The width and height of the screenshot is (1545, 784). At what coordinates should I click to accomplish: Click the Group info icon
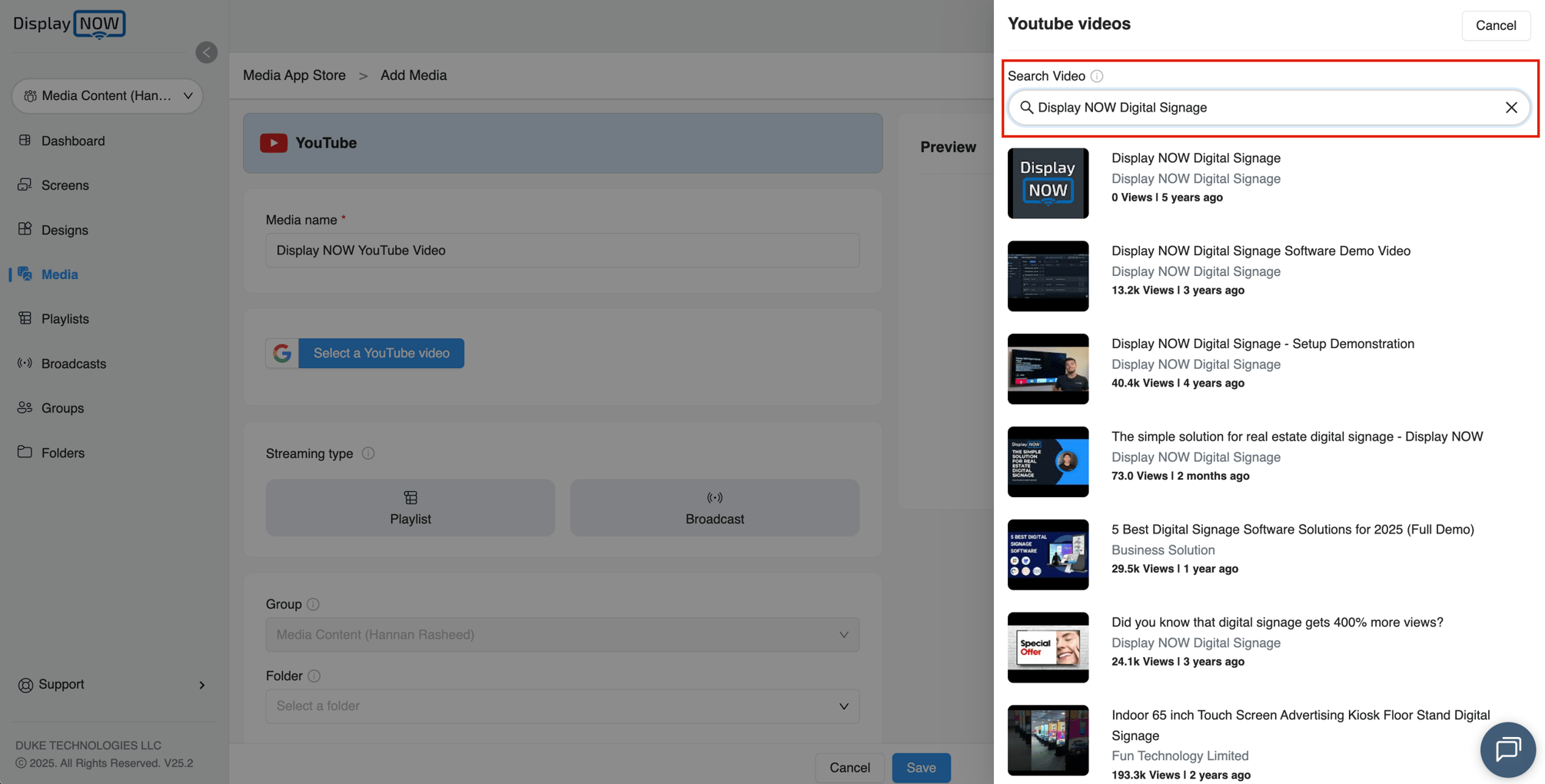tap(313, 604)
